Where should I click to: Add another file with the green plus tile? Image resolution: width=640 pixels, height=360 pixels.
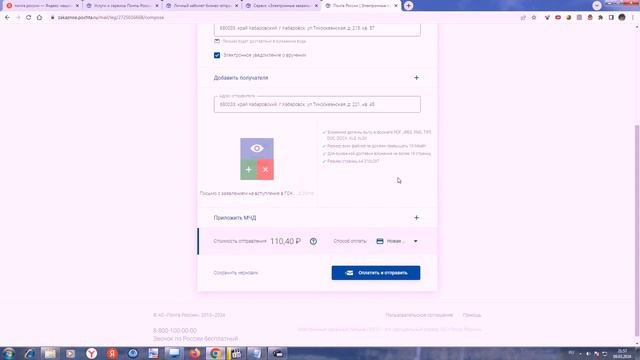click(x=248, y=169)
